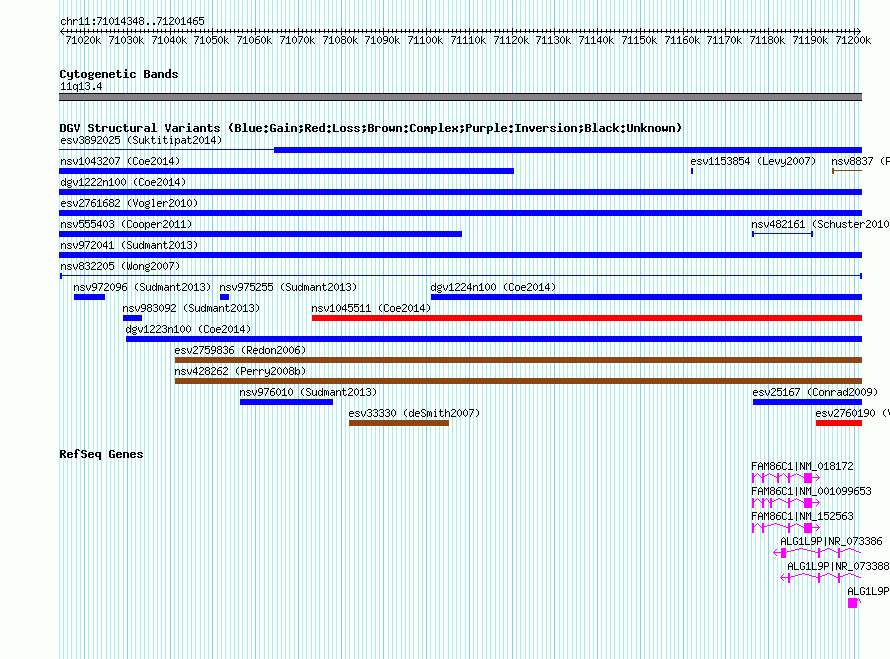
Task: Click the 71100k ruler position
Action: point(425,40)
